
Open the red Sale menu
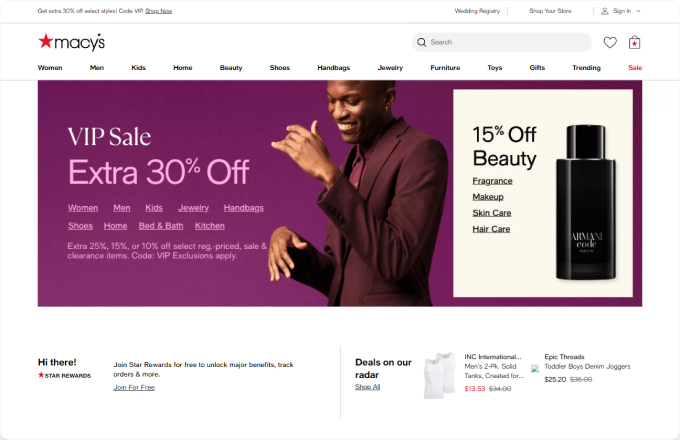click(x=635, y=68)
